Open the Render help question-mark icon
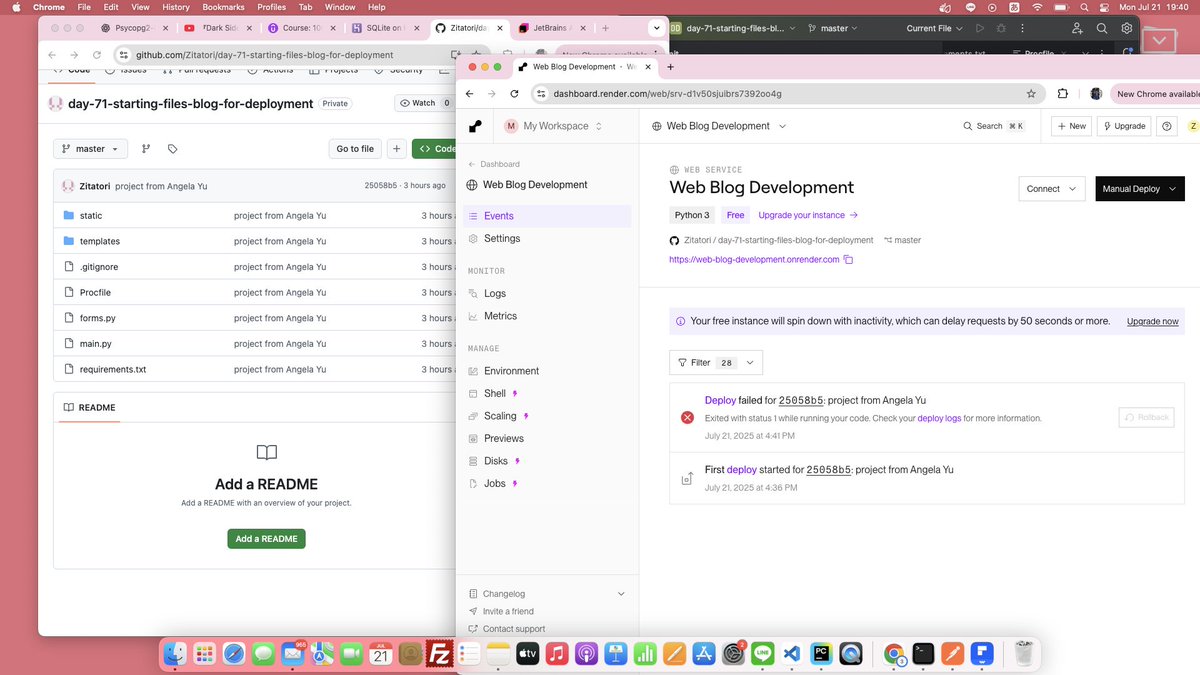 (x=1166, y=126)
